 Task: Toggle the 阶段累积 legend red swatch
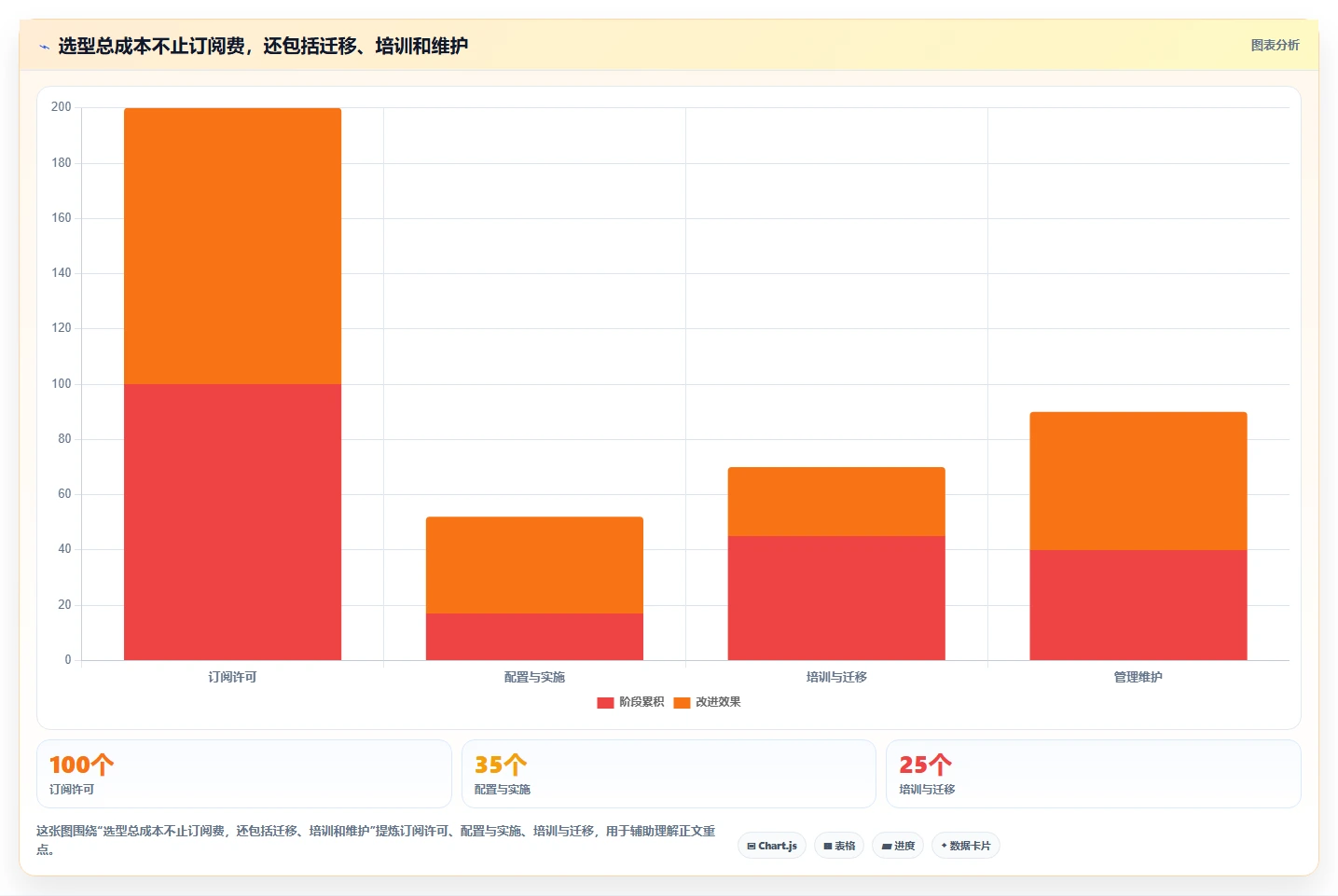pos(605,702)
